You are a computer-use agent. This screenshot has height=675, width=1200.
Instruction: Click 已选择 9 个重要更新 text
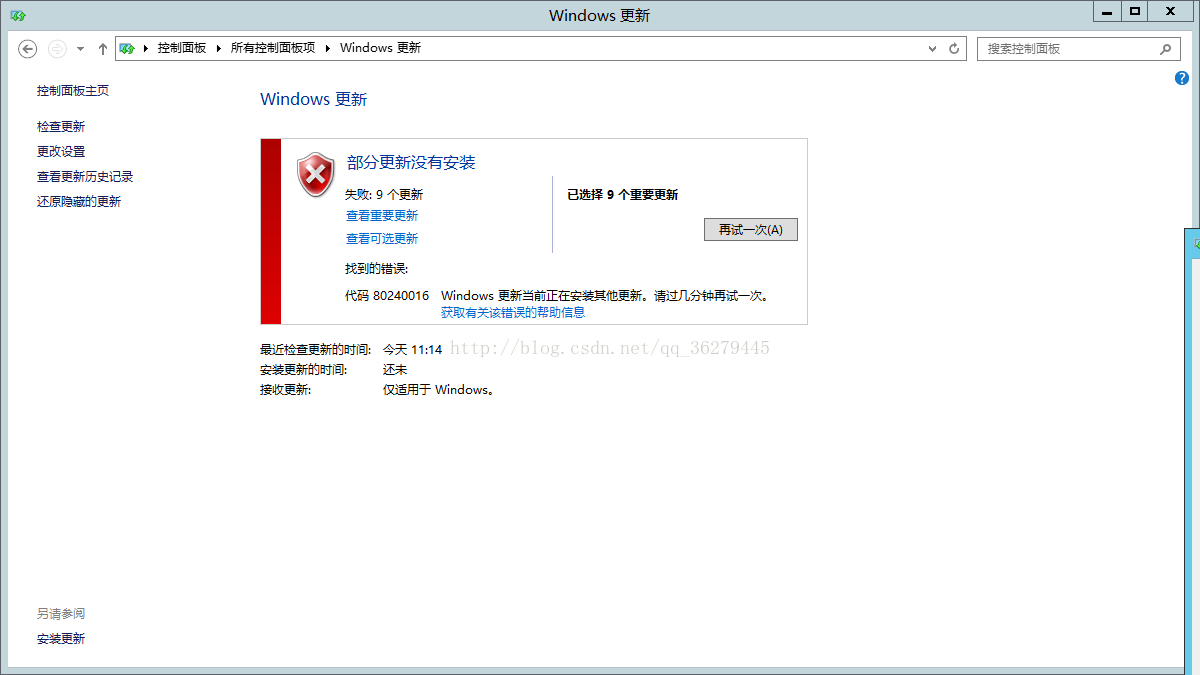click(623, 195)
